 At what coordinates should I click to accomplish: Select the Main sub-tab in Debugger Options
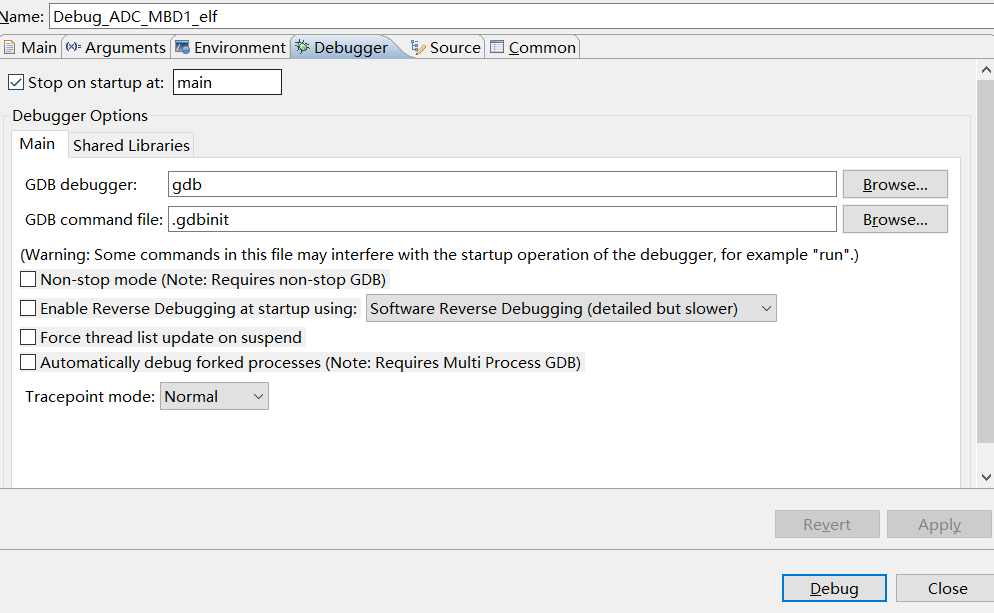tap(37, 144)
